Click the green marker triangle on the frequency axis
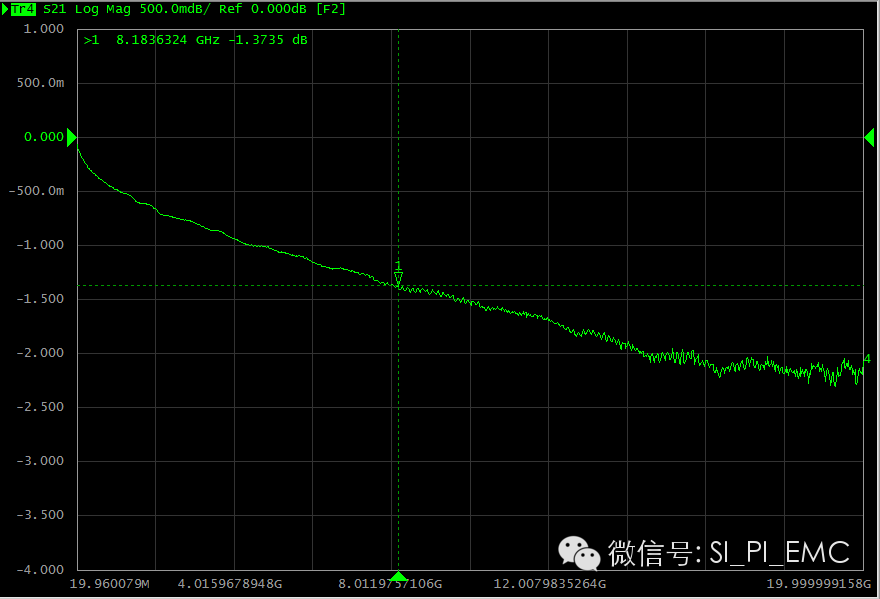Screen dimensions: 880x599 398,576
